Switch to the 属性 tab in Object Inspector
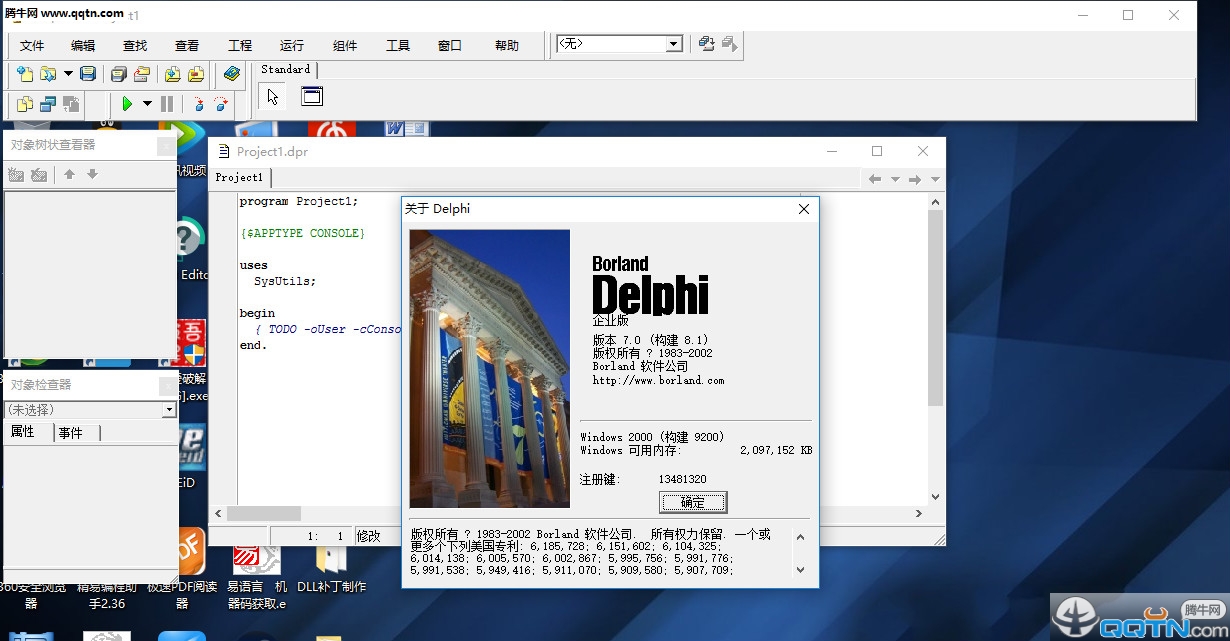 coord(23,432)
